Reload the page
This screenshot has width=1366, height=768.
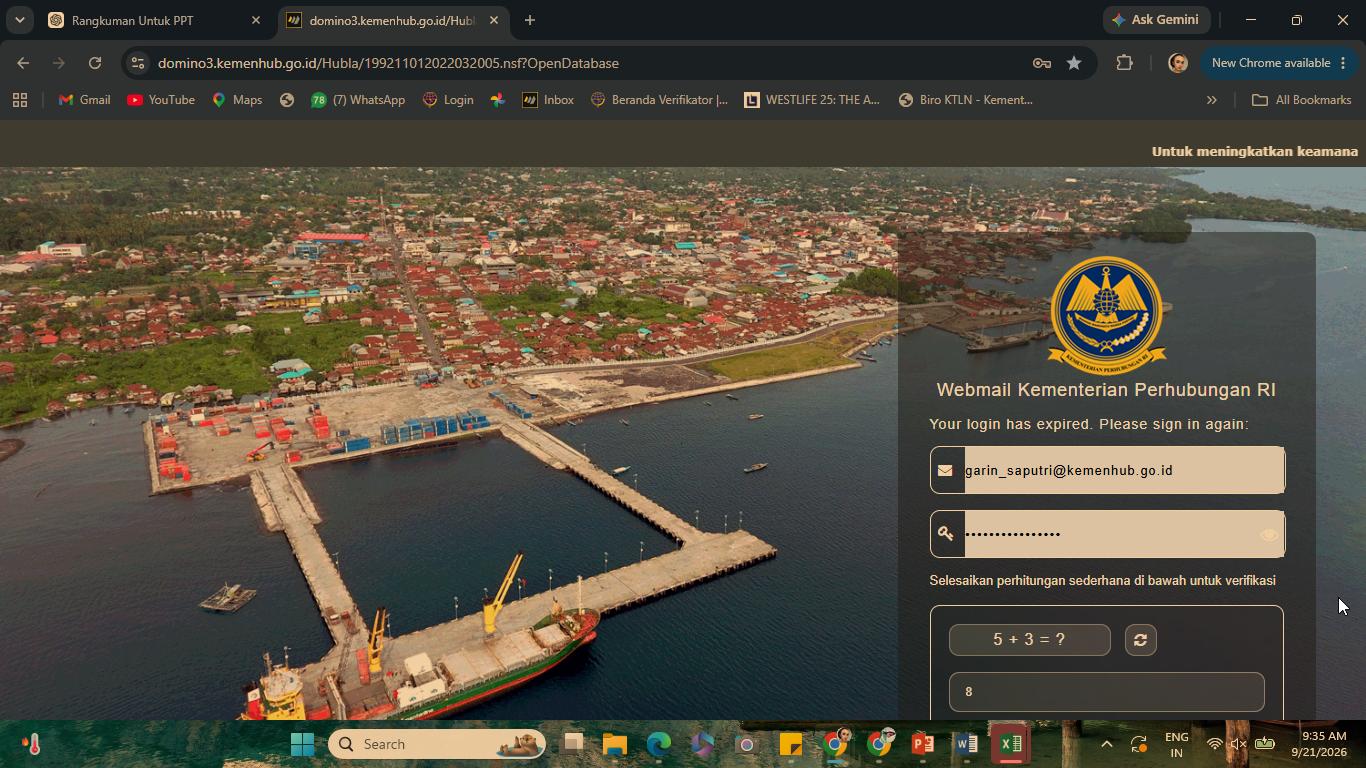[95, 63]
